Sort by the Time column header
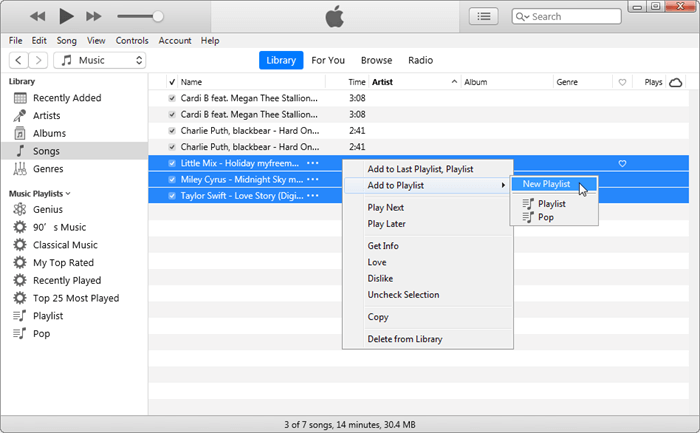 [347, 82]
